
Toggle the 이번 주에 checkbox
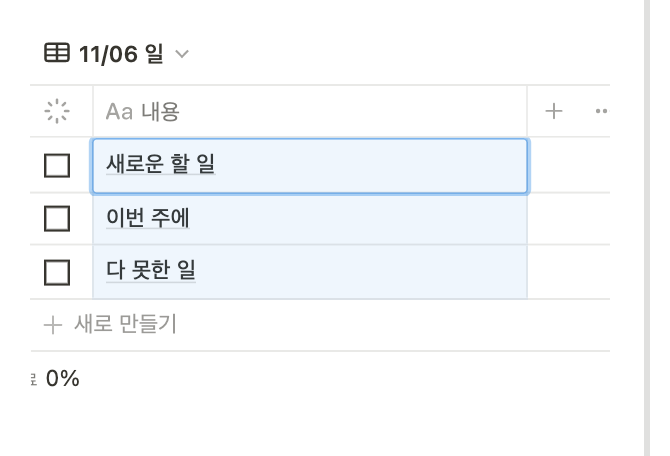[57, 218]
